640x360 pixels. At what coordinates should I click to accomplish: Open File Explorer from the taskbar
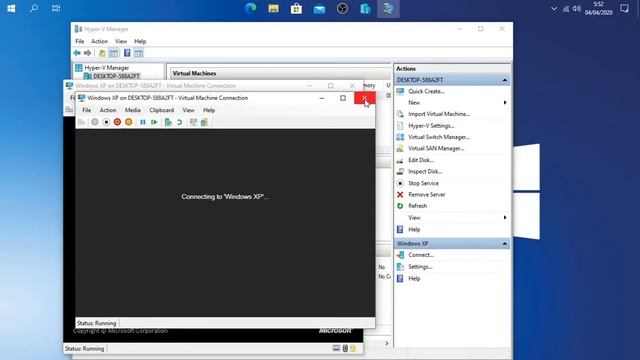click(273, 8)
